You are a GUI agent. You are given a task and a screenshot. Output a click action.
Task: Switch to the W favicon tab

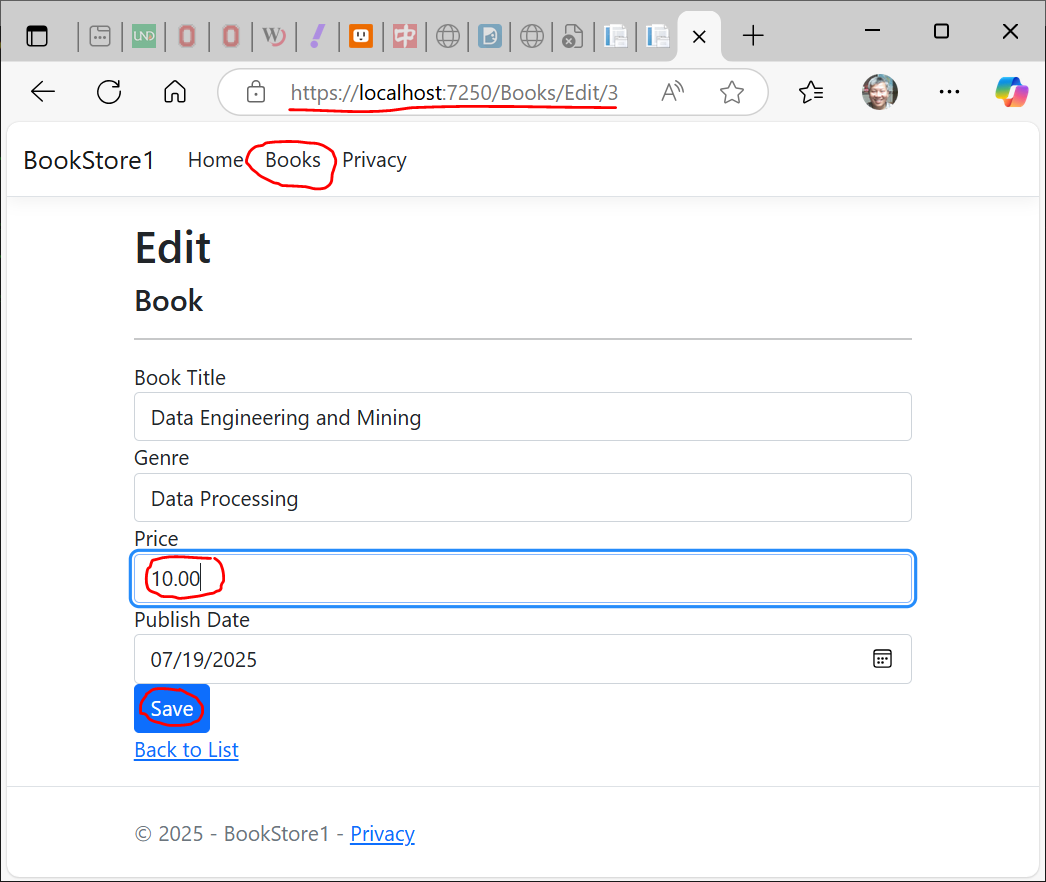pyautogui.click(x=274, y=36)
